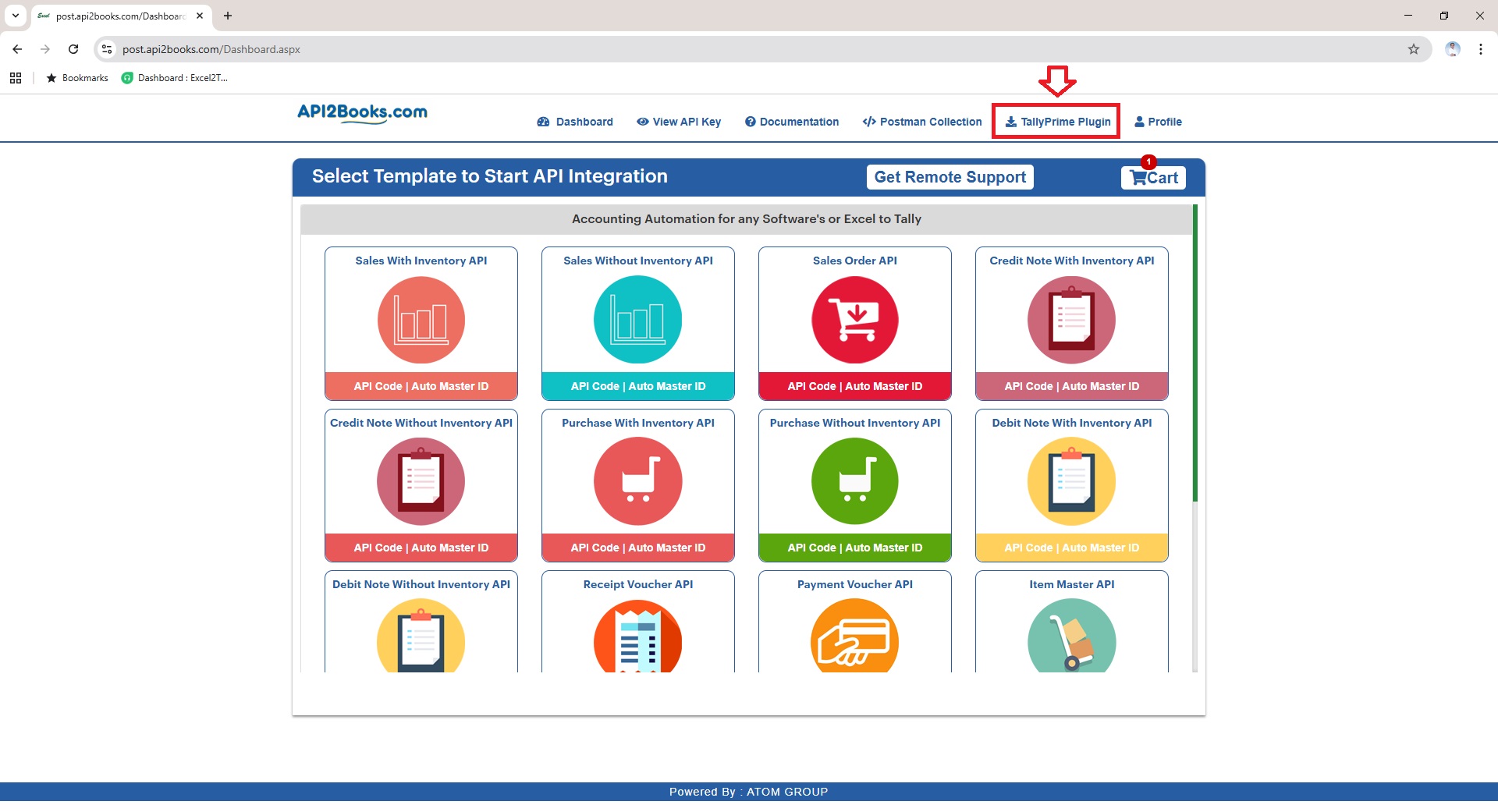Click the Sales With Inventory API bar chart icon
Image resolution: width=1498 pixels, height=812 pixels.
(x=421, y=320)
